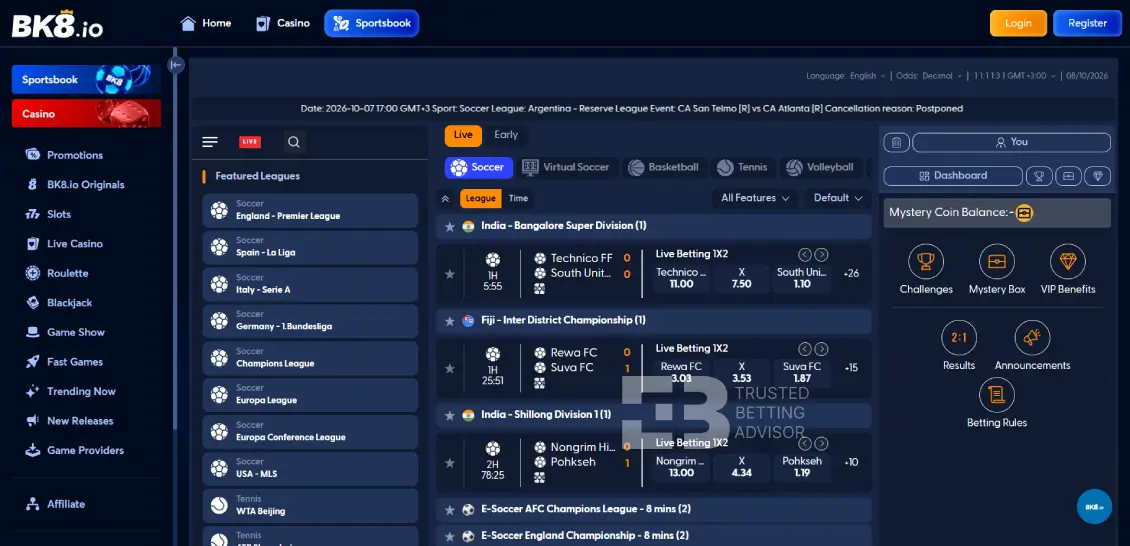Screen dimensions: 1130x546
Task: Favorite India Shillong Division 1 league star
Action: click(450, 416)
